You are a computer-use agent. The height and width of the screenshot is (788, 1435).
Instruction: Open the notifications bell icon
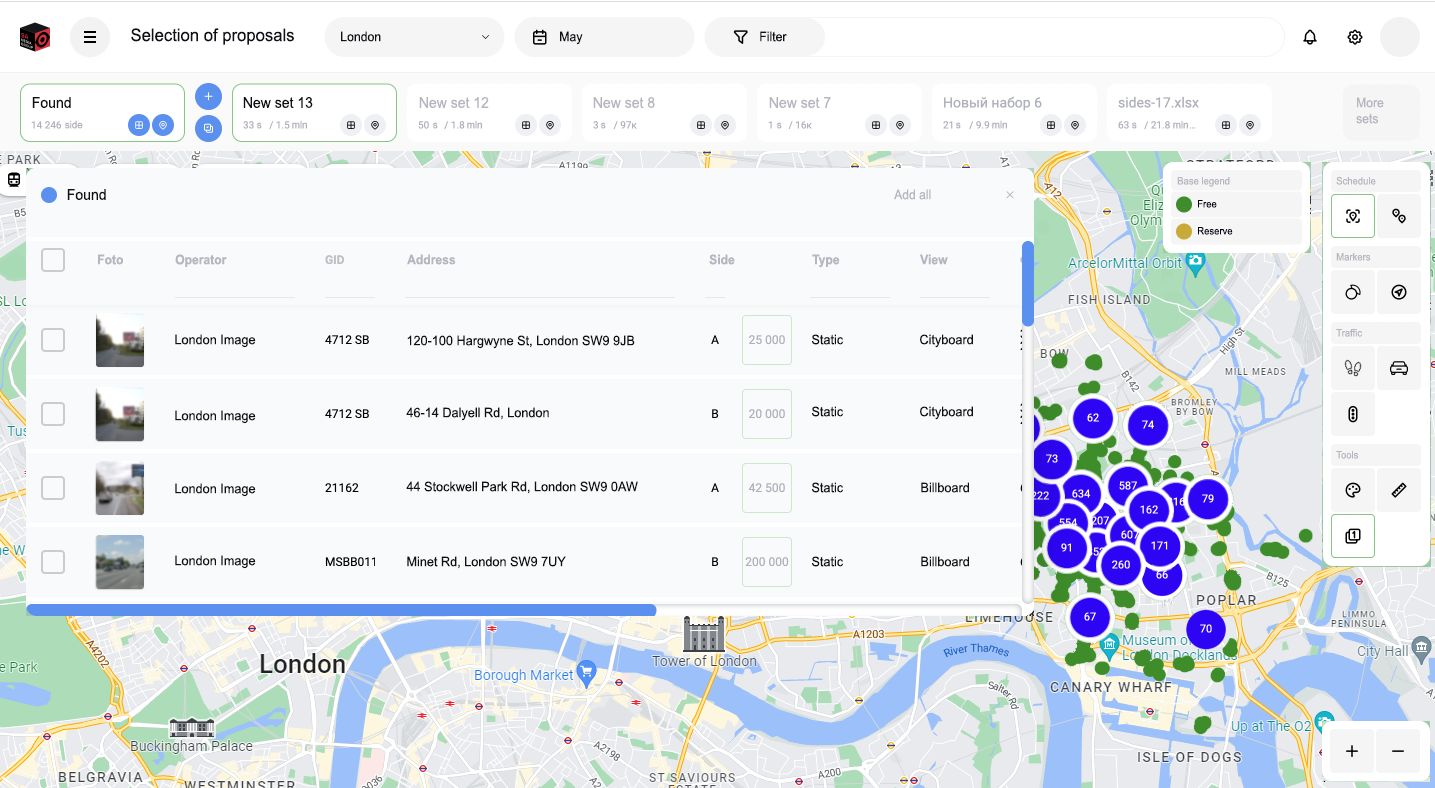click(x=1309, y=37)
